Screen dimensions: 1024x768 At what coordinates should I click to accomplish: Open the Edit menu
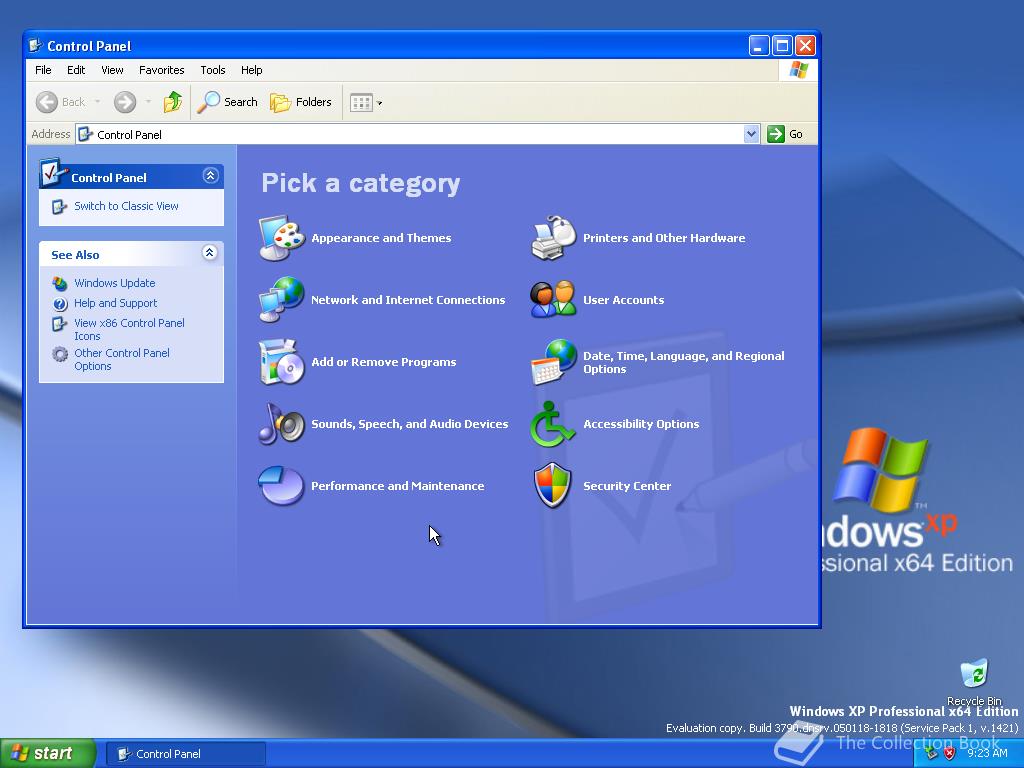coord(76,70)
